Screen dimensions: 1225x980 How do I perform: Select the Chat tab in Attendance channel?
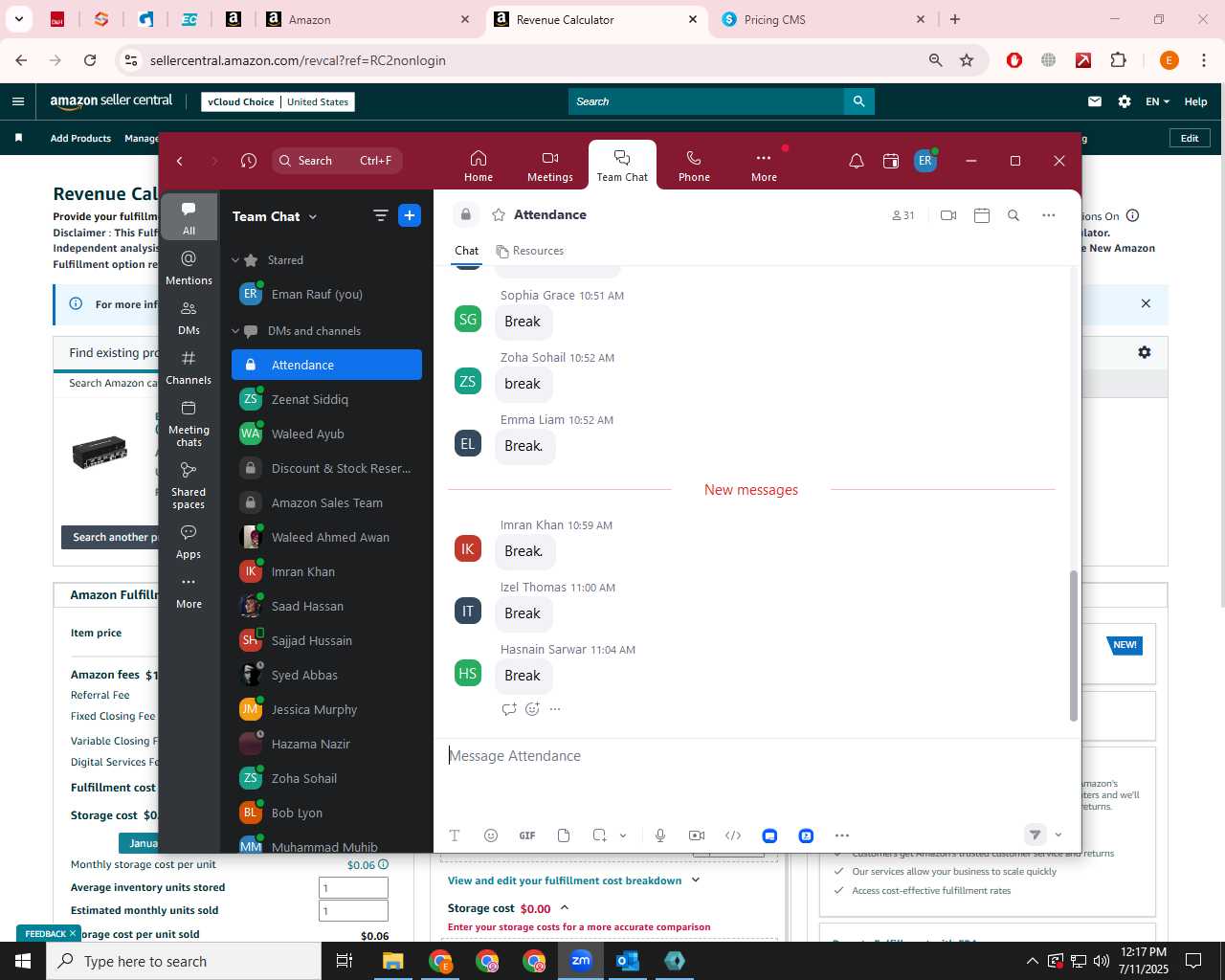click(467, 251)
